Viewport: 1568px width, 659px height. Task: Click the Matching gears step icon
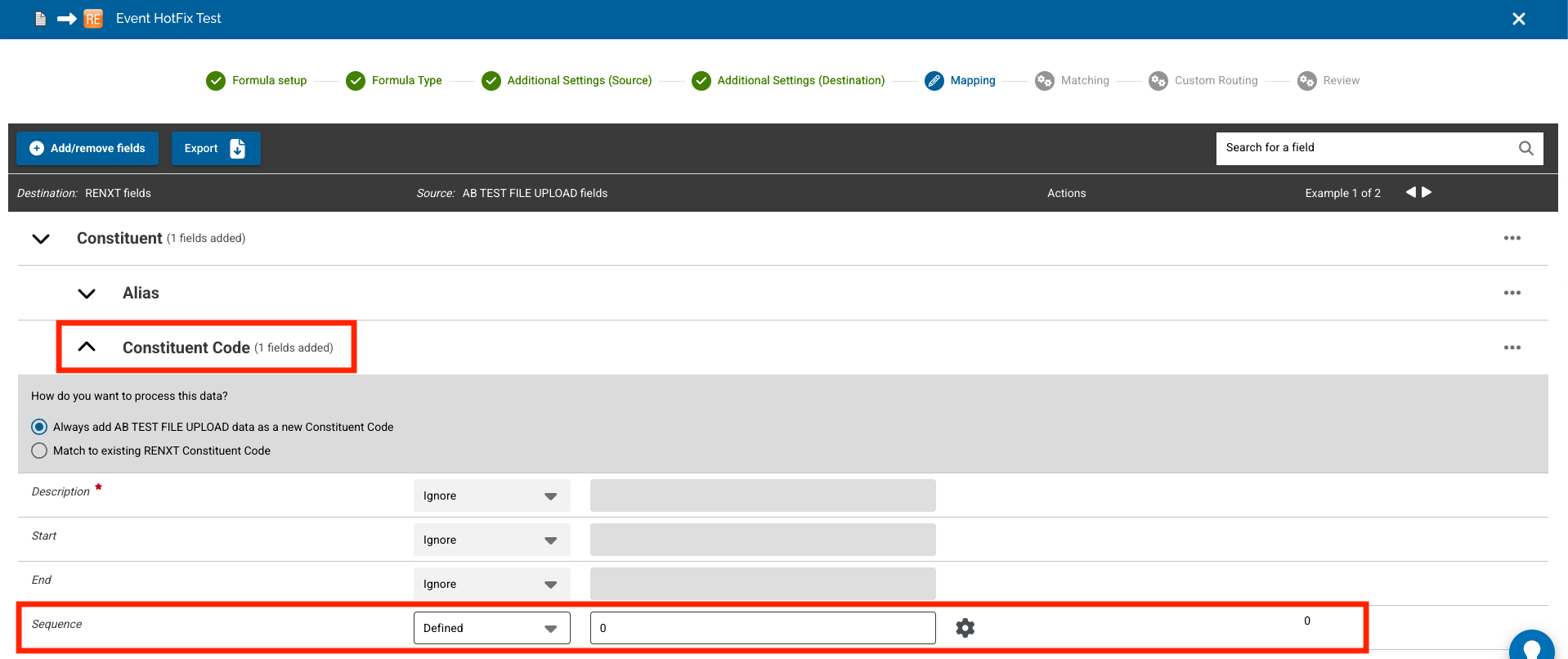[x=1045, y=81]
